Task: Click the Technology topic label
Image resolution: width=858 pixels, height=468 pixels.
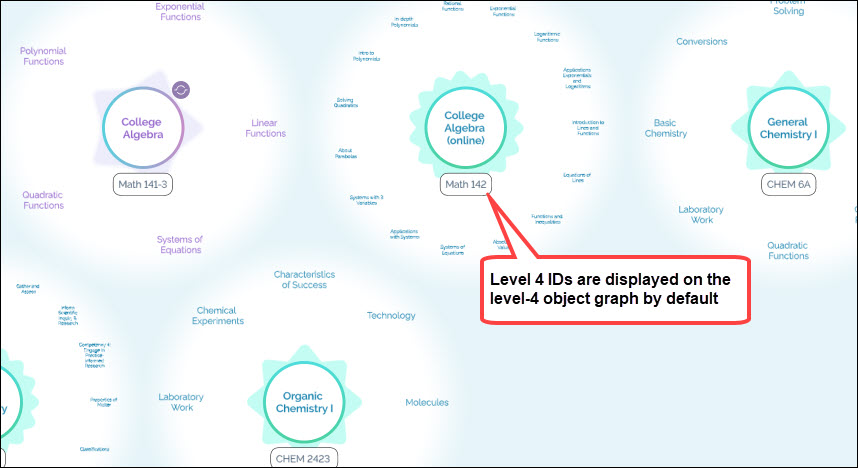Action: [x=391, y=316]
